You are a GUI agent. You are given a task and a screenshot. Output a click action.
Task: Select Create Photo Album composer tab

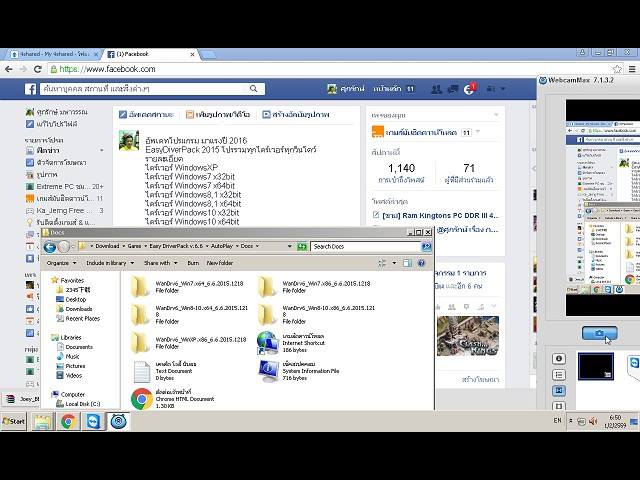pyautogui.click(x=296, y=115)
